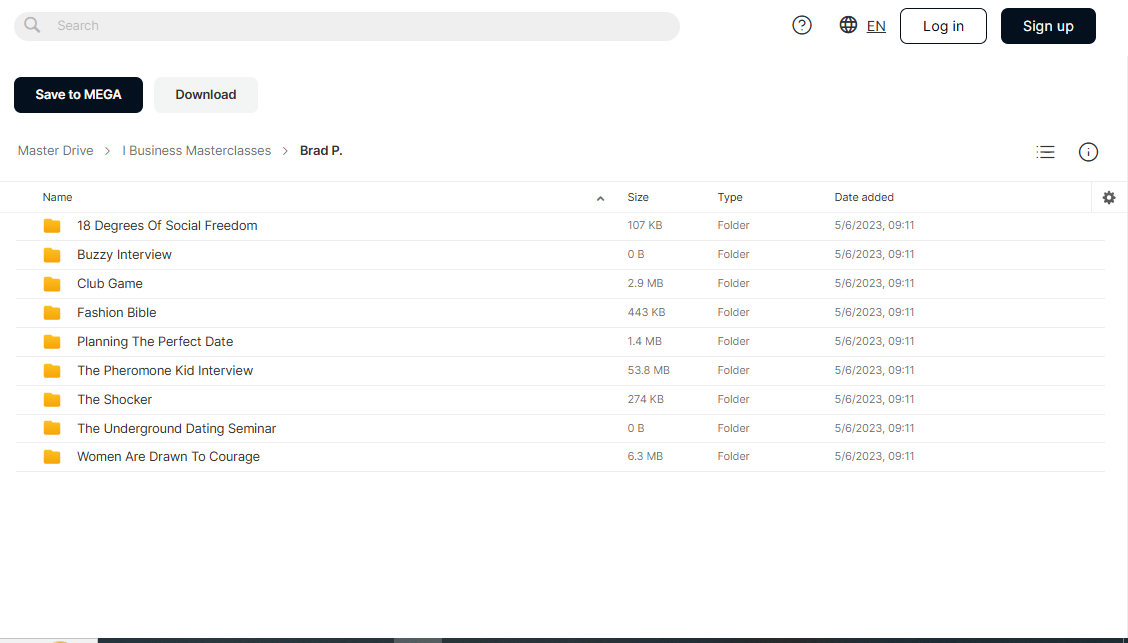Go to Master Drive breadcrumb
The image size is (1128, 643).
click(x=55, y=150)
